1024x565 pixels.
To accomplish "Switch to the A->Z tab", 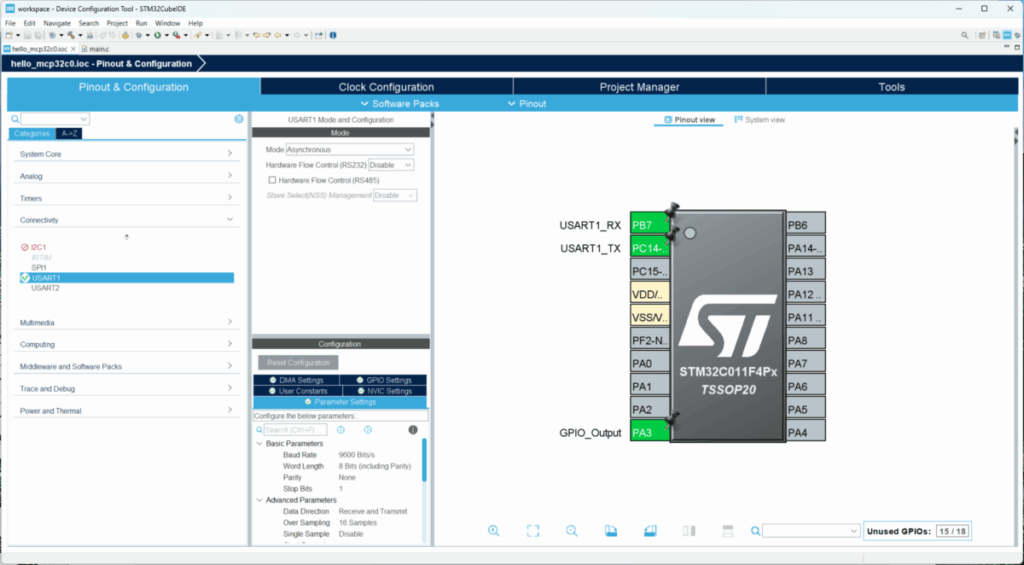I will [x=69, y=133].
